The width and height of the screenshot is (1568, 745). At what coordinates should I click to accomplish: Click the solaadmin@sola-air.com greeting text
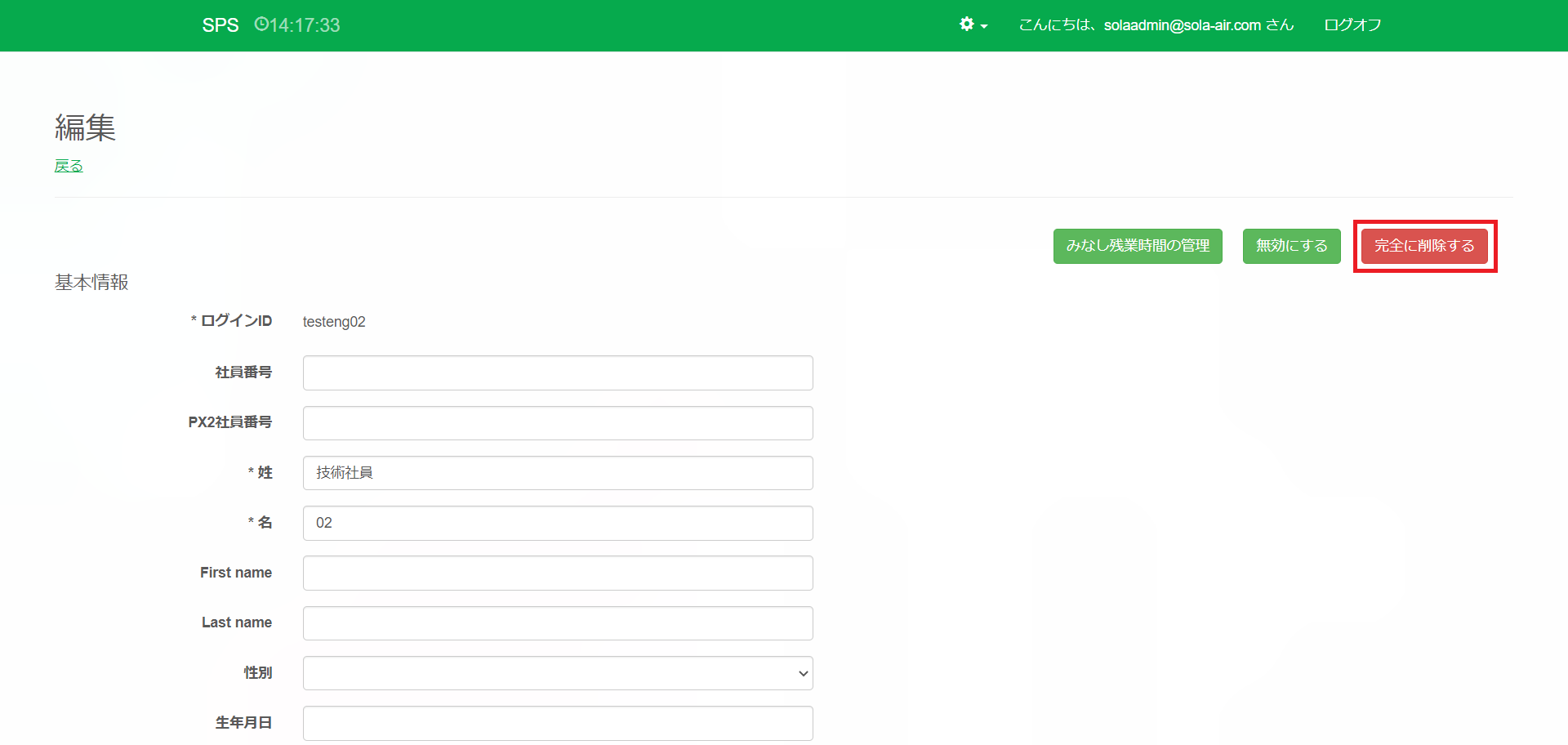pos(1156,25)
